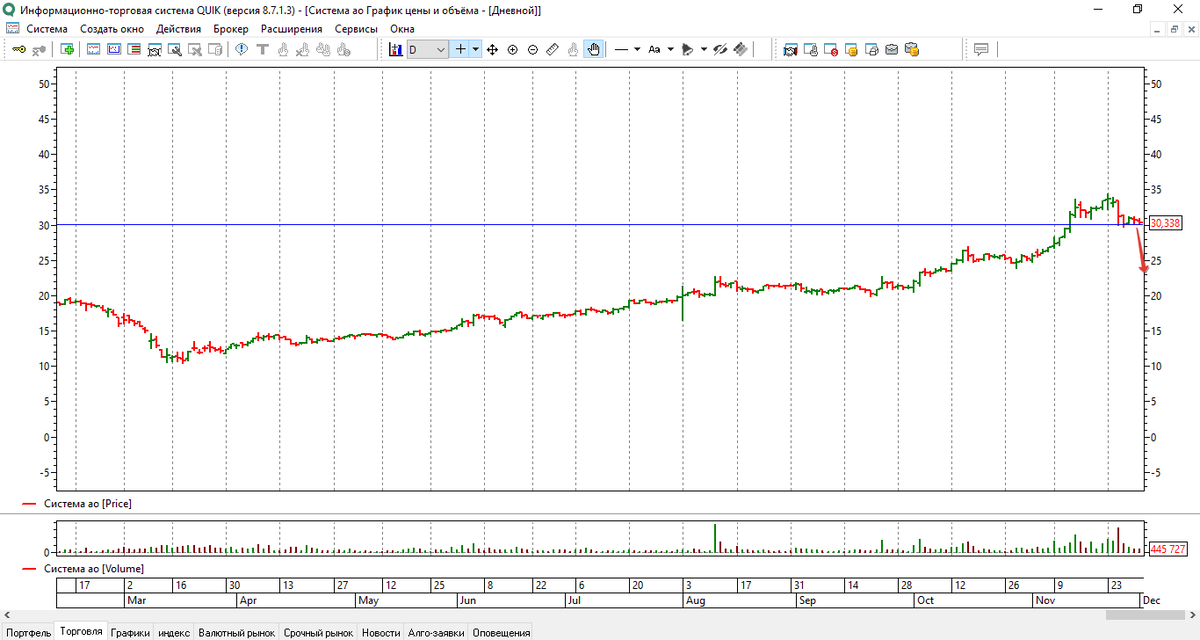The image size is (1200, 640).
Task: Switch to the Срочный рынок tab
Action: [318, 632]
